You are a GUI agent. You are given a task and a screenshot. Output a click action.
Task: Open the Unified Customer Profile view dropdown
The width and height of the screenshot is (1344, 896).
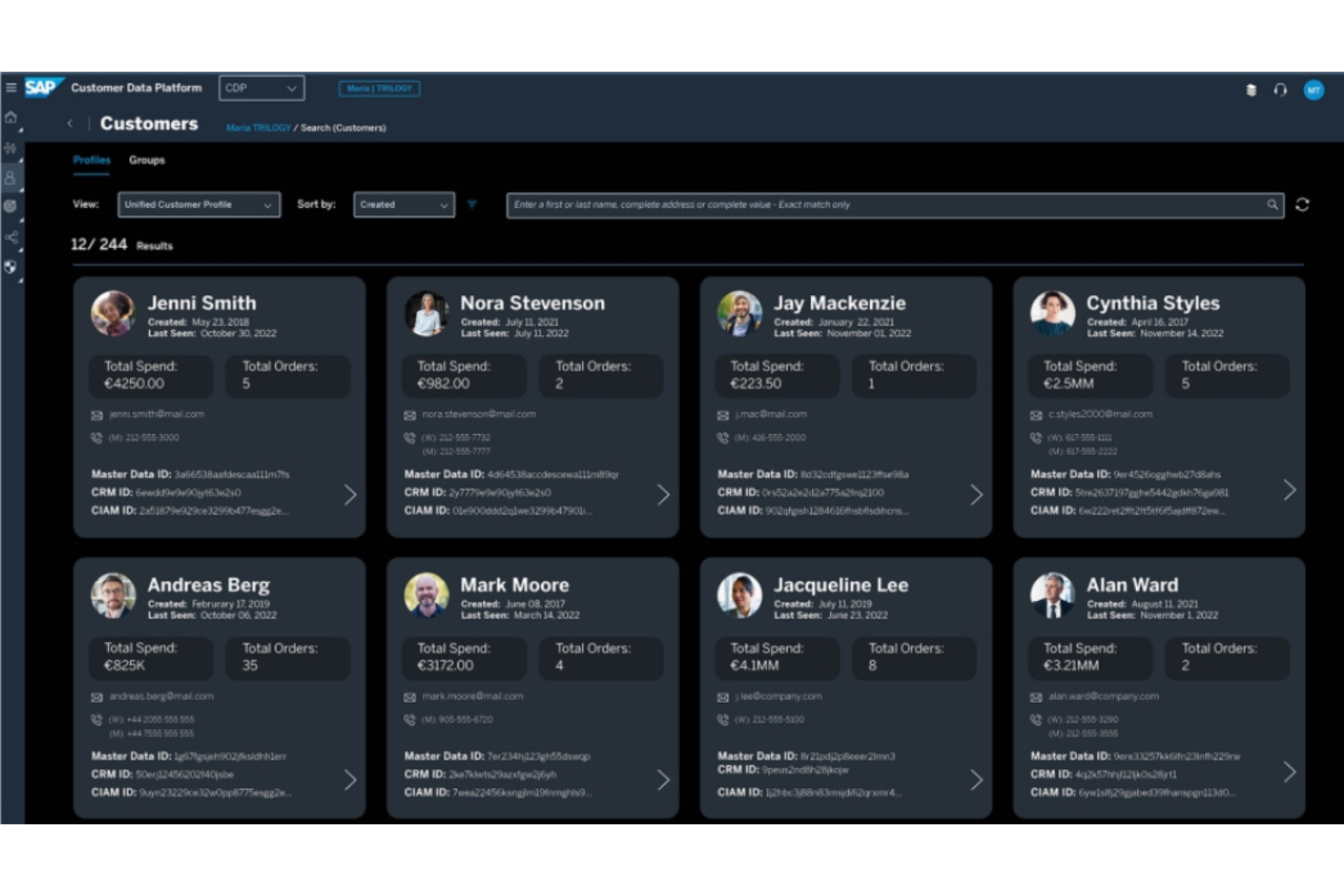(x=198, y=204)
